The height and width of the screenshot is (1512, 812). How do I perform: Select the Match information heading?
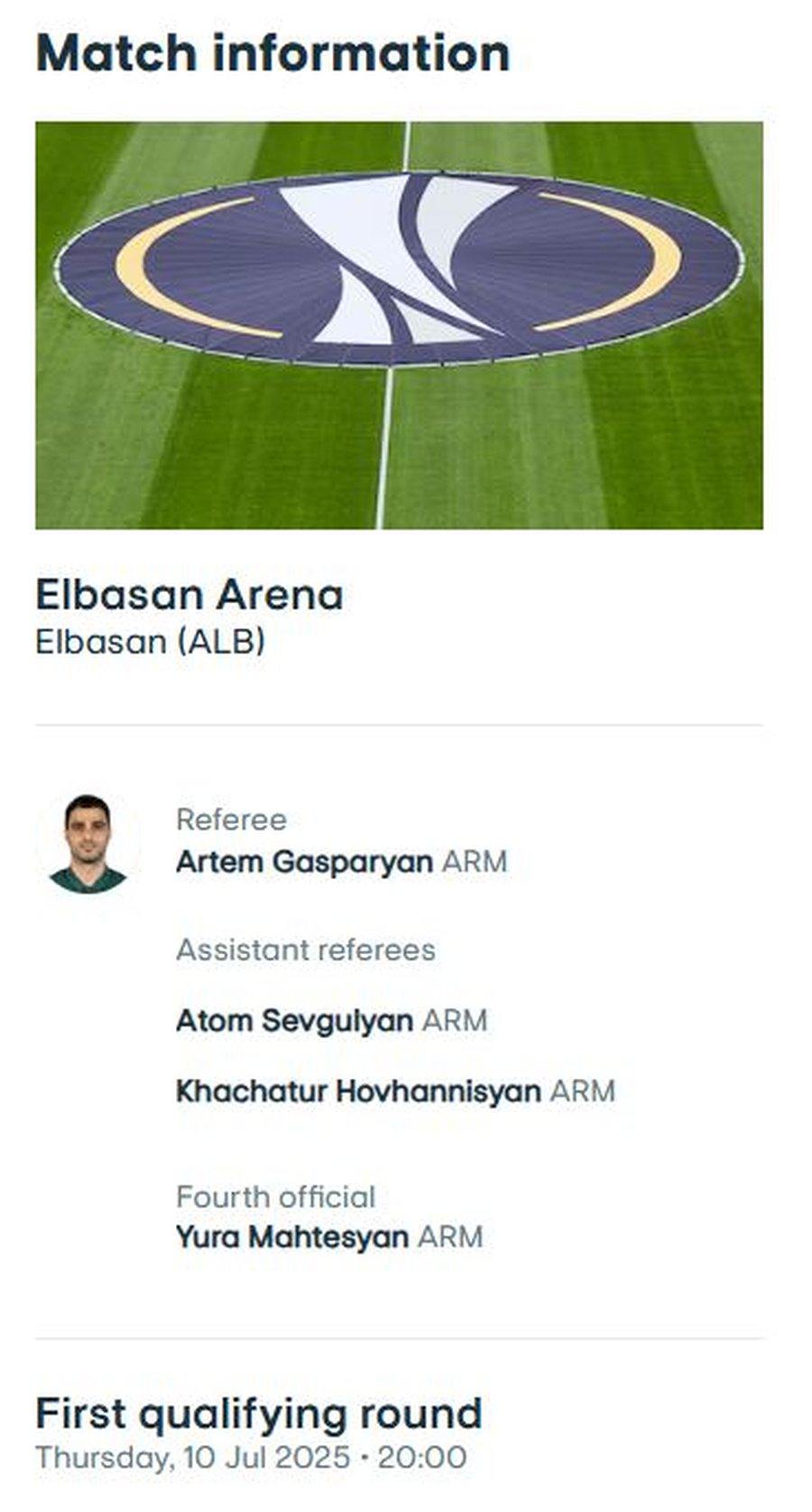272,53
